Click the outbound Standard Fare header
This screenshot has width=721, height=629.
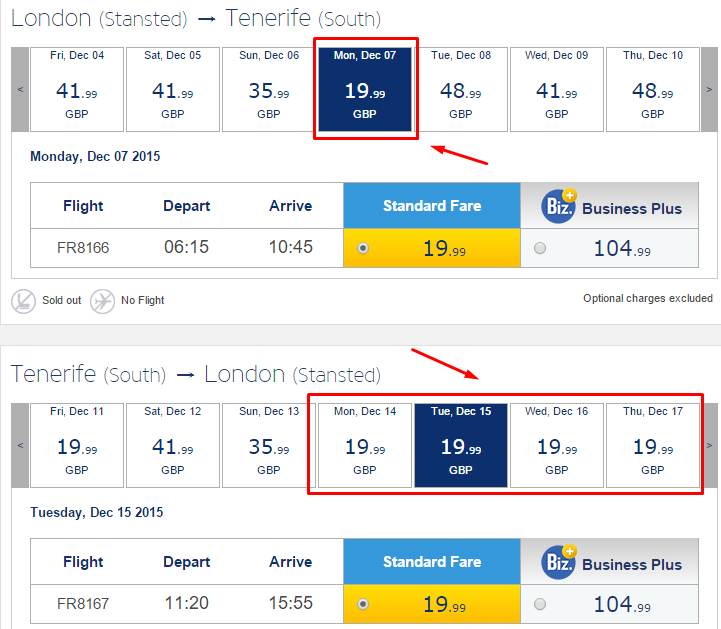[x=432, y=206]
